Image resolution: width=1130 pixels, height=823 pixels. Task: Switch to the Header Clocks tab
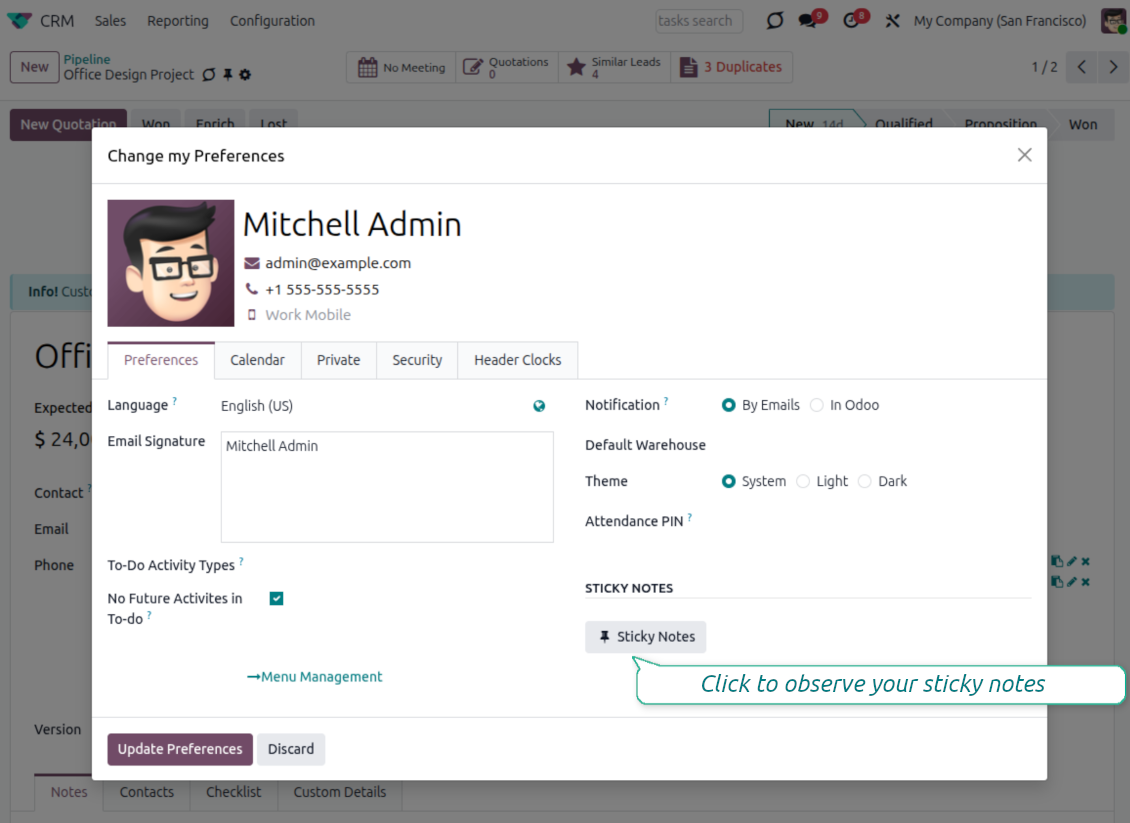point(517,360)
